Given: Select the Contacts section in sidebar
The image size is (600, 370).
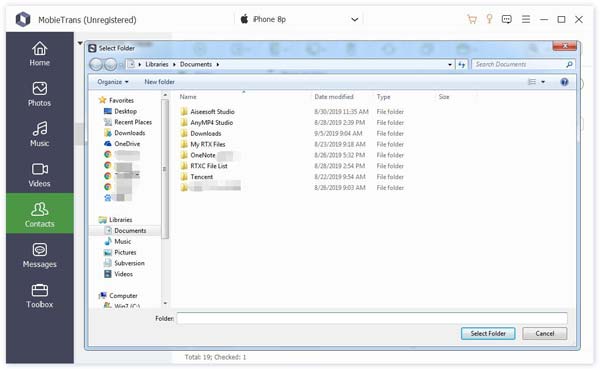Looking at the screenshot, I should click(39, 214).
